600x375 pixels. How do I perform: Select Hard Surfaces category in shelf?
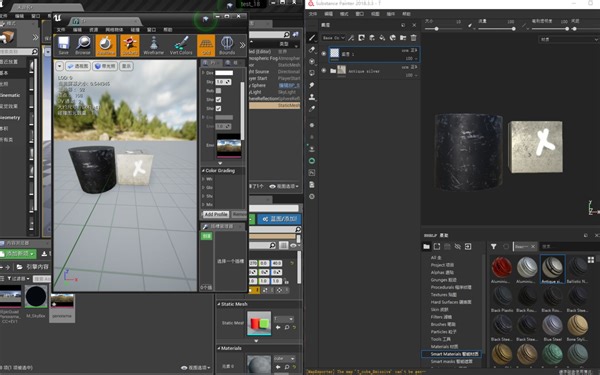point(451,302)
